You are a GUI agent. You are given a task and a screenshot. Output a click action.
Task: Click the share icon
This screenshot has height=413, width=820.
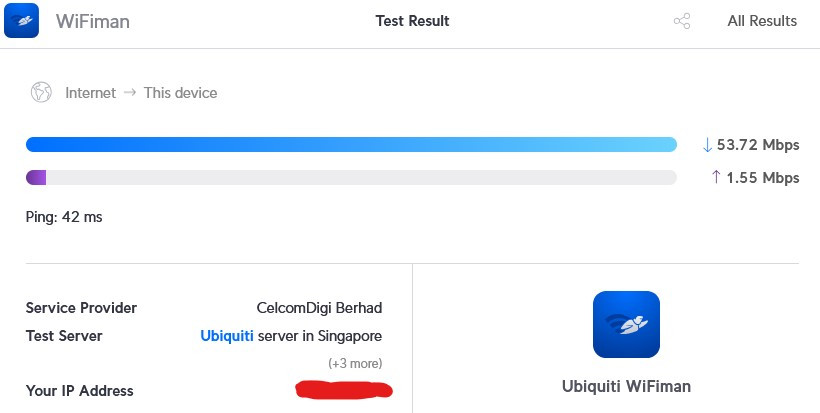tap(682, 21)
